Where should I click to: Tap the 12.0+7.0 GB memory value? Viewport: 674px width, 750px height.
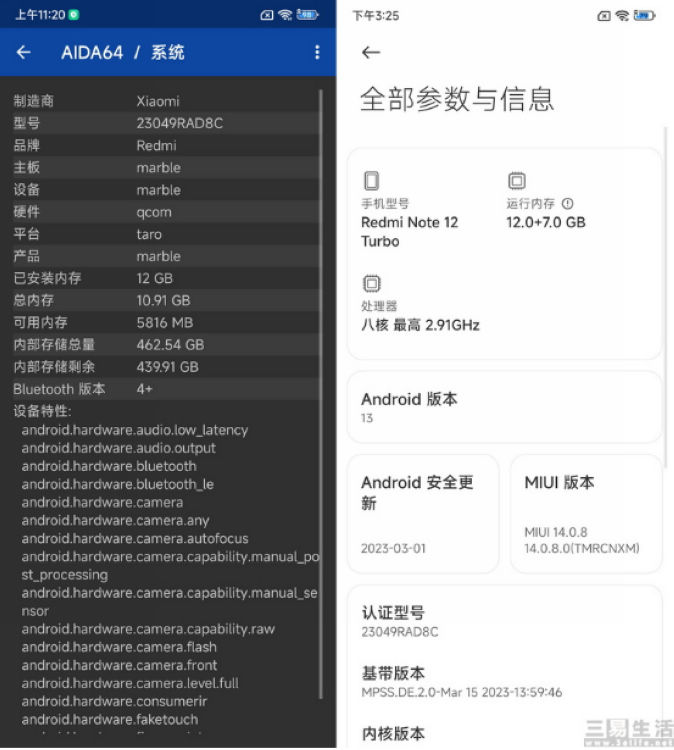coord(546,222)
